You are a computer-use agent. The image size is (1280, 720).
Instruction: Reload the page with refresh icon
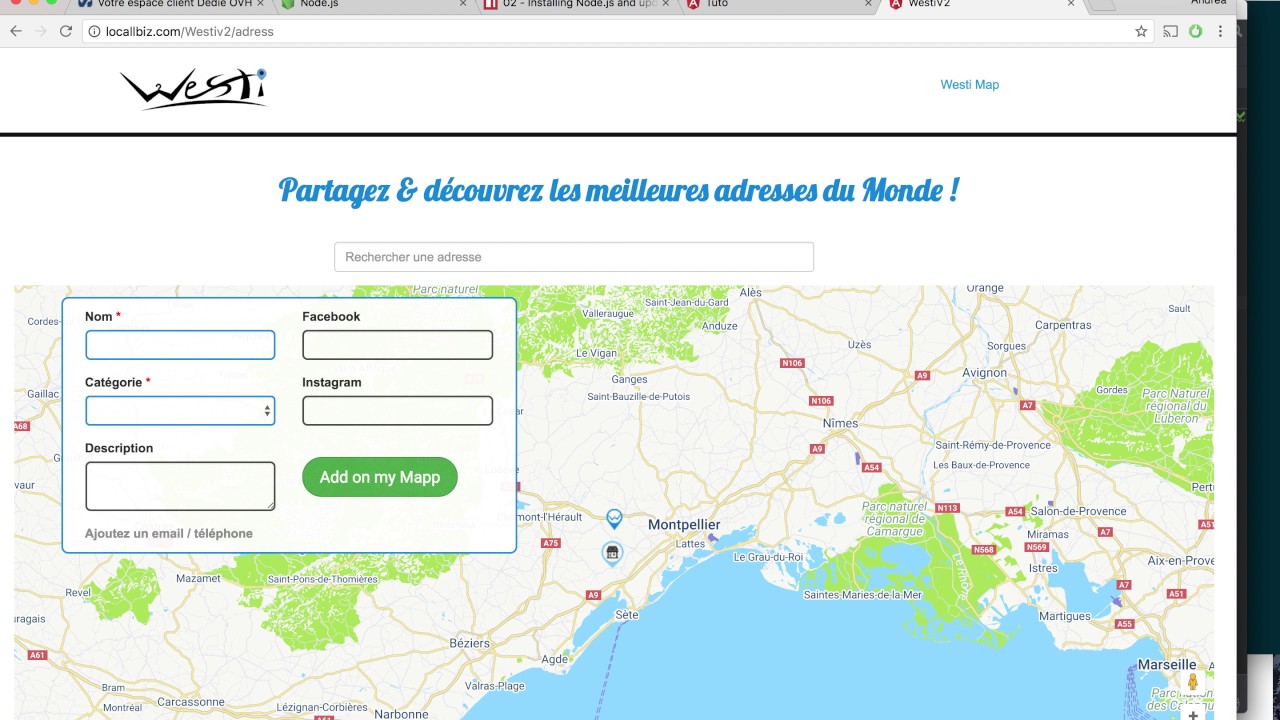tap(66, 31)
